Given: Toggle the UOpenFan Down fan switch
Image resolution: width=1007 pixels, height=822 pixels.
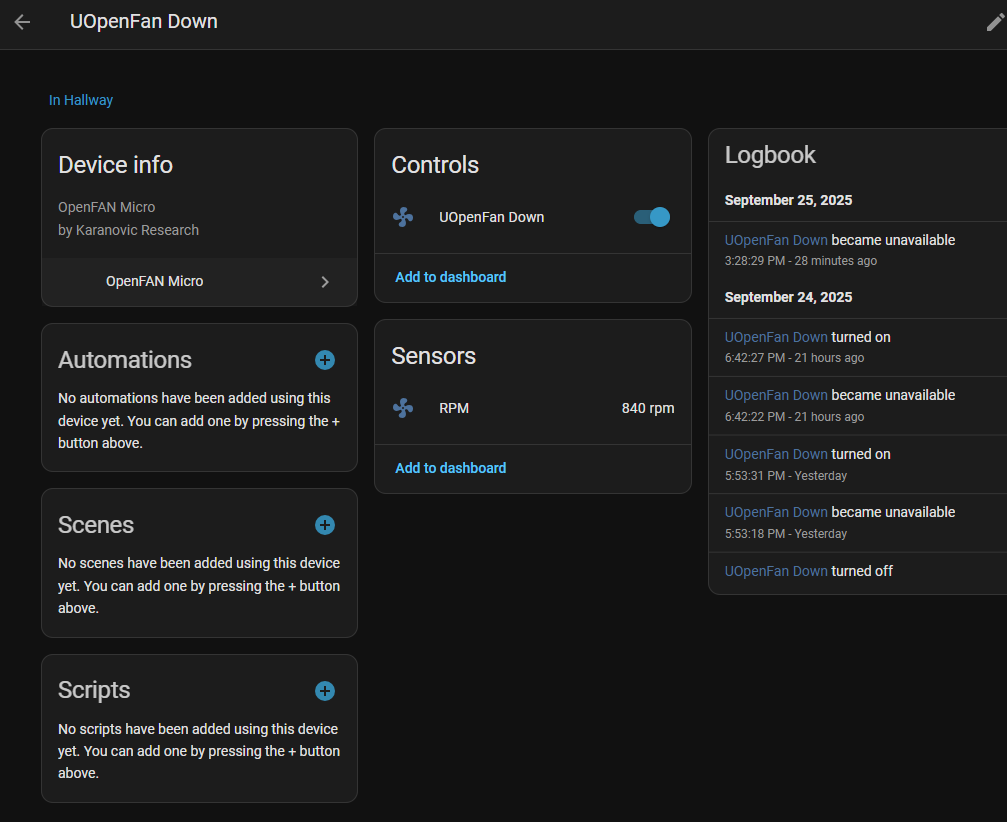Looking at the screenshot, I should click(x=652, y=217).
